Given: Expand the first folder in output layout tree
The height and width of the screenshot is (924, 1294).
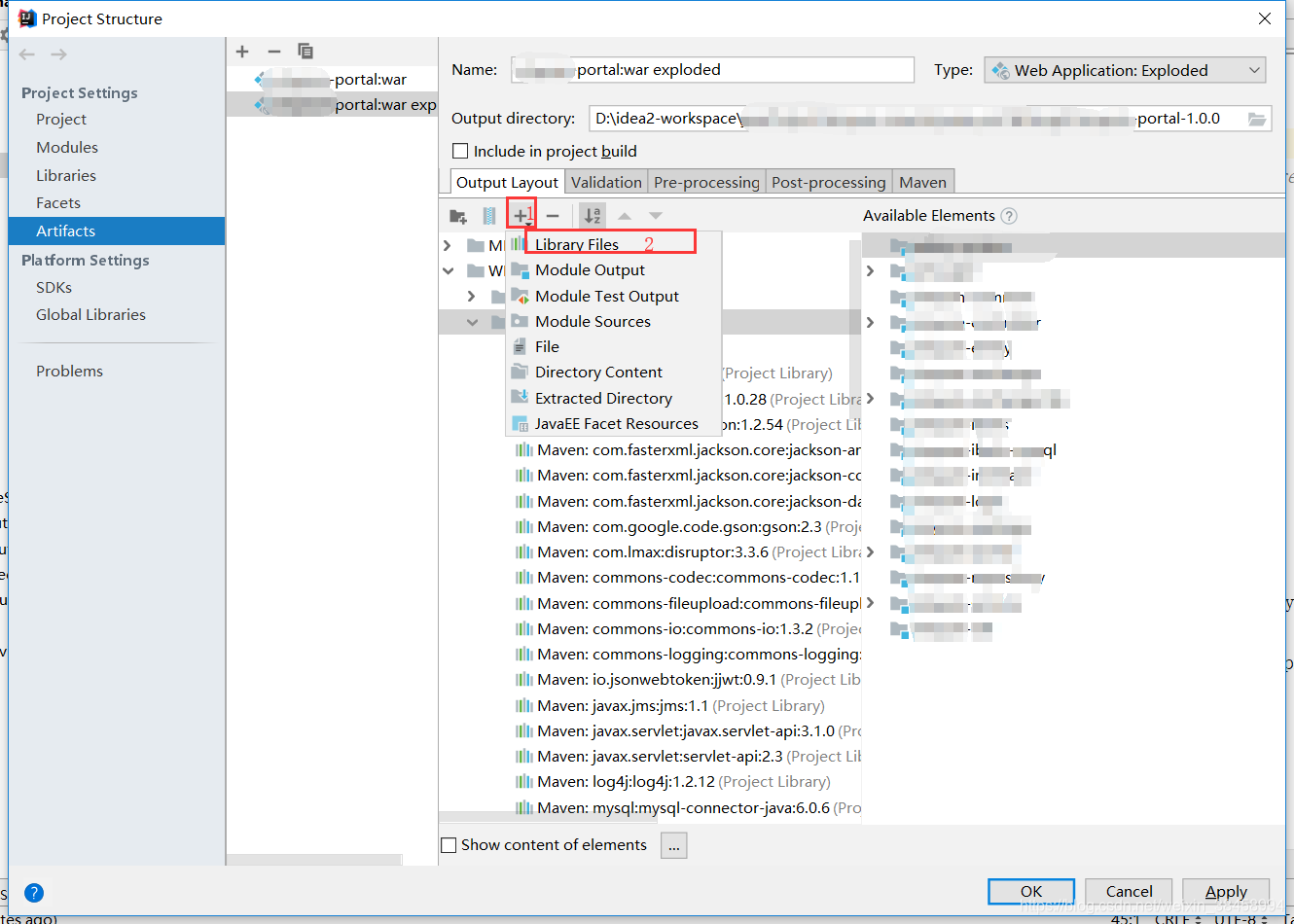Looking at the screenshot, I should point(448,245).
